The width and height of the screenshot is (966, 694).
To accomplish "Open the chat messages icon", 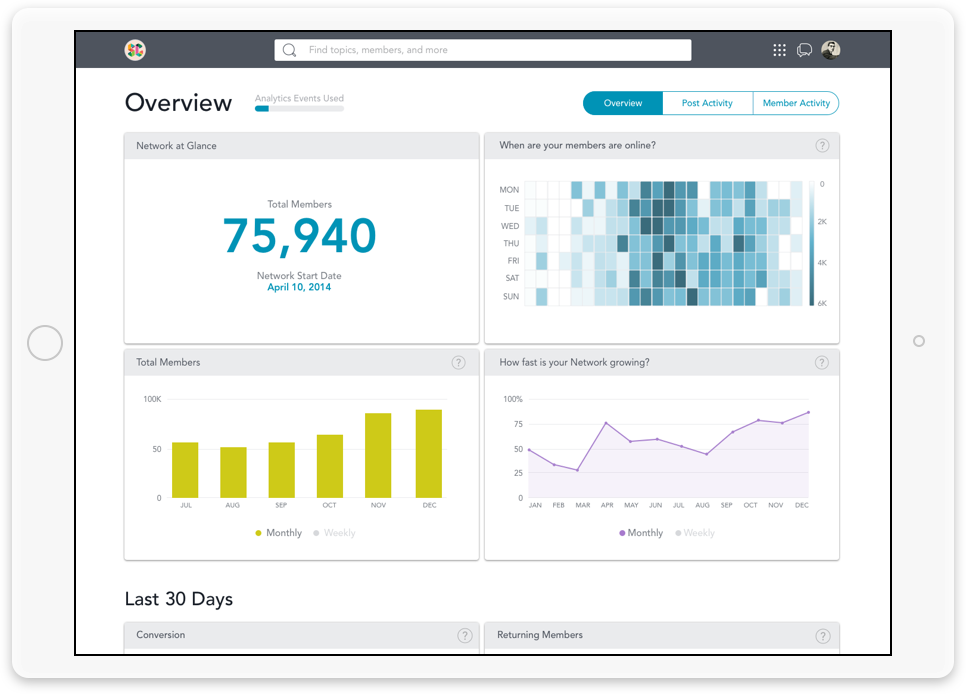I will pos(804,50).
